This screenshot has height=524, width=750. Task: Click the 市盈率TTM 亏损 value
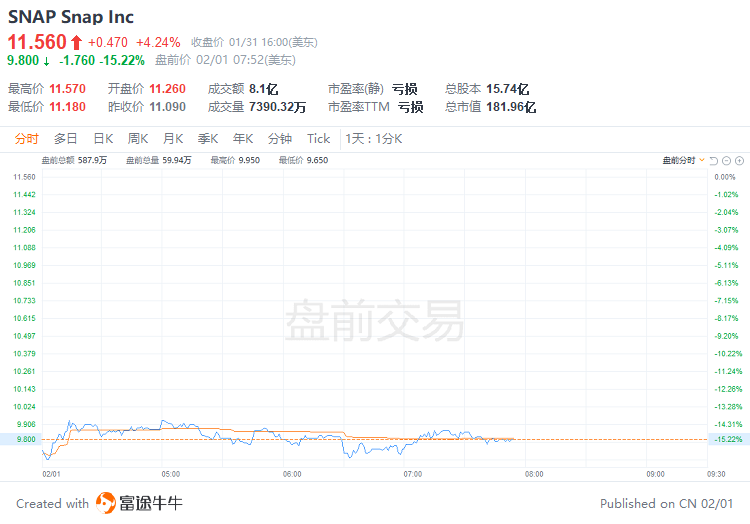click(411, 107)
